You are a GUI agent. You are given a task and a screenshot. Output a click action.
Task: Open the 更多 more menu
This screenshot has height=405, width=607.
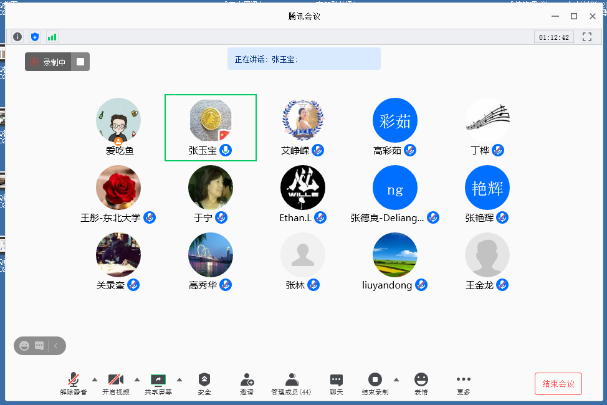[463, 383]
